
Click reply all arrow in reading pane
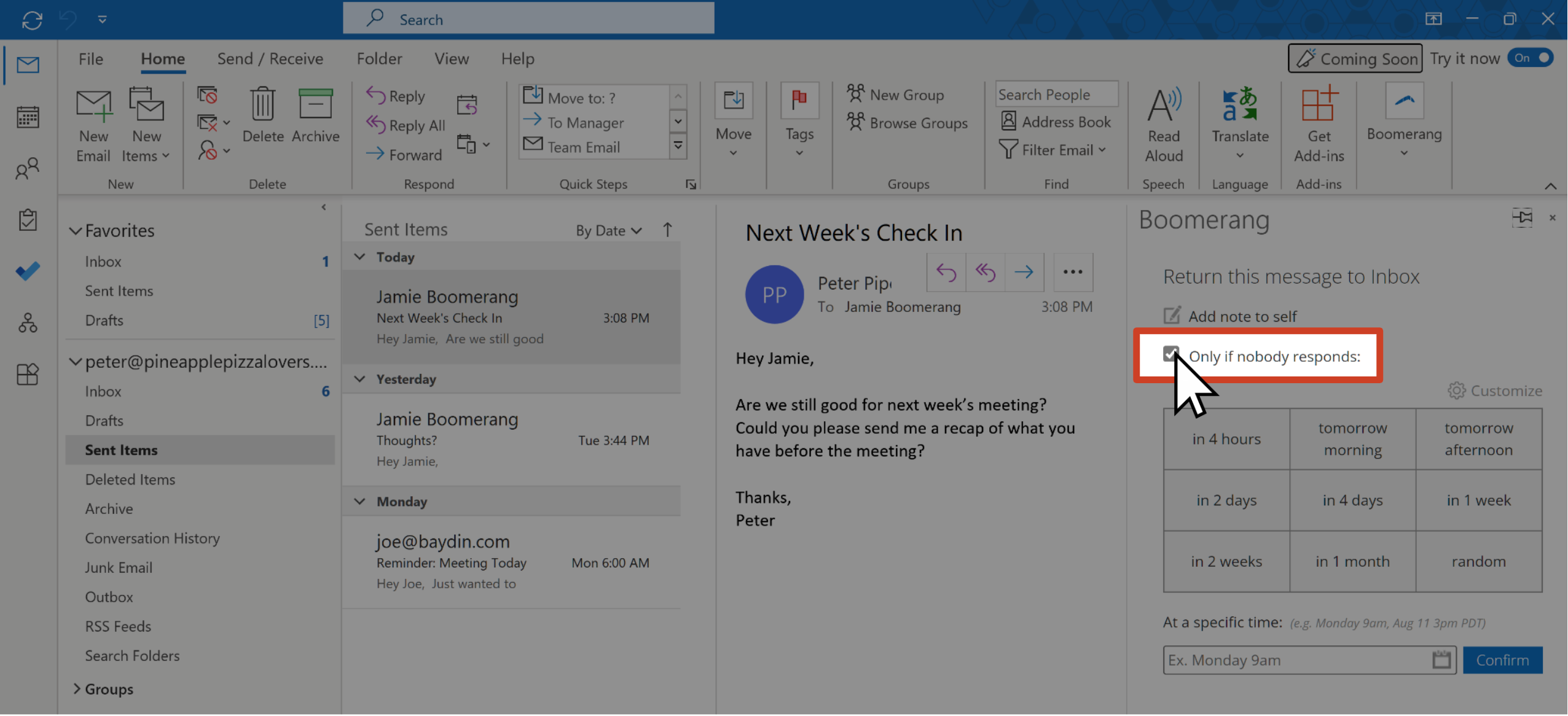[986, 272]
